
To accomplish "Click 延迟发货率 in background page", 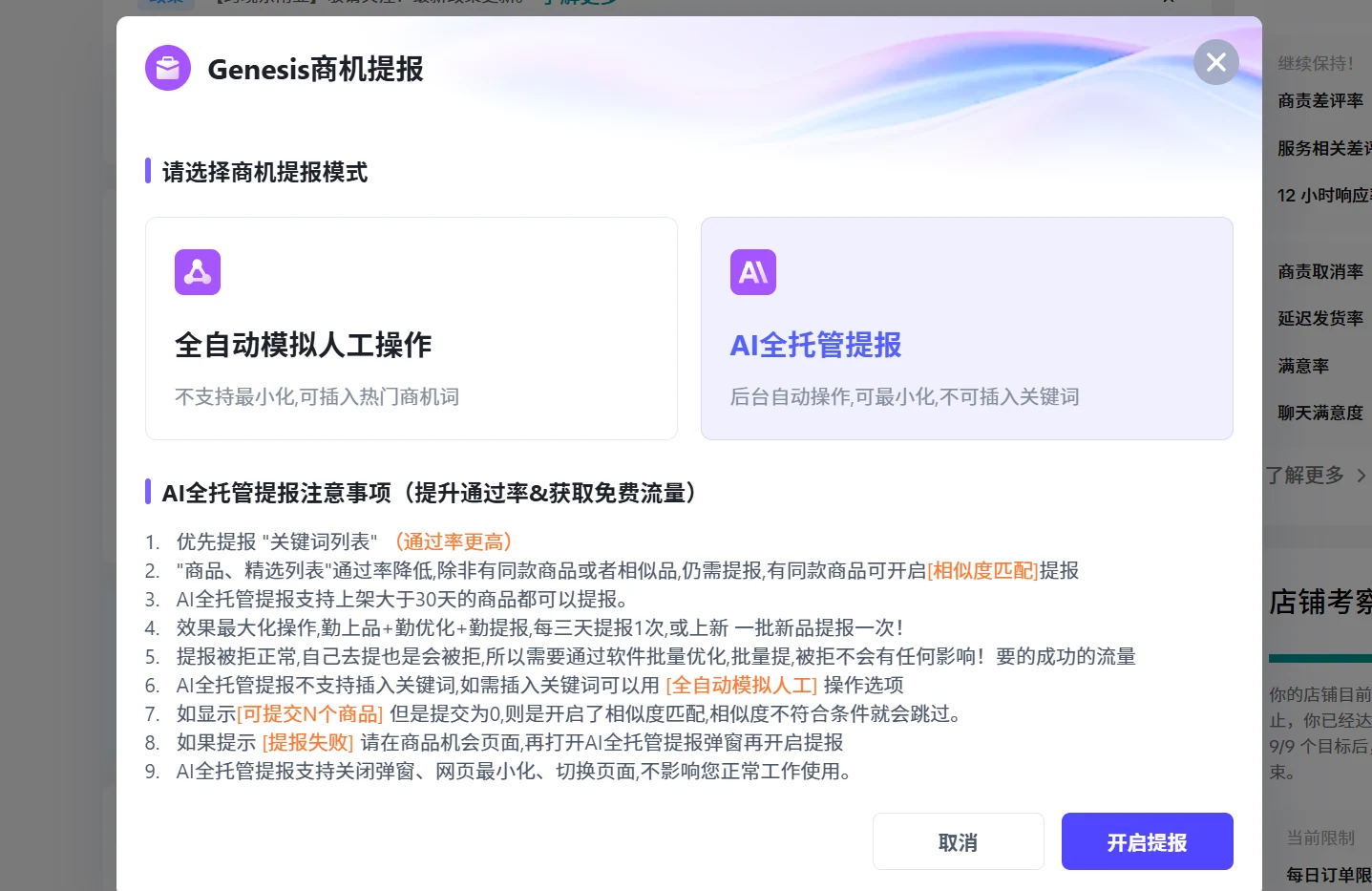I will coord(1320,318).
